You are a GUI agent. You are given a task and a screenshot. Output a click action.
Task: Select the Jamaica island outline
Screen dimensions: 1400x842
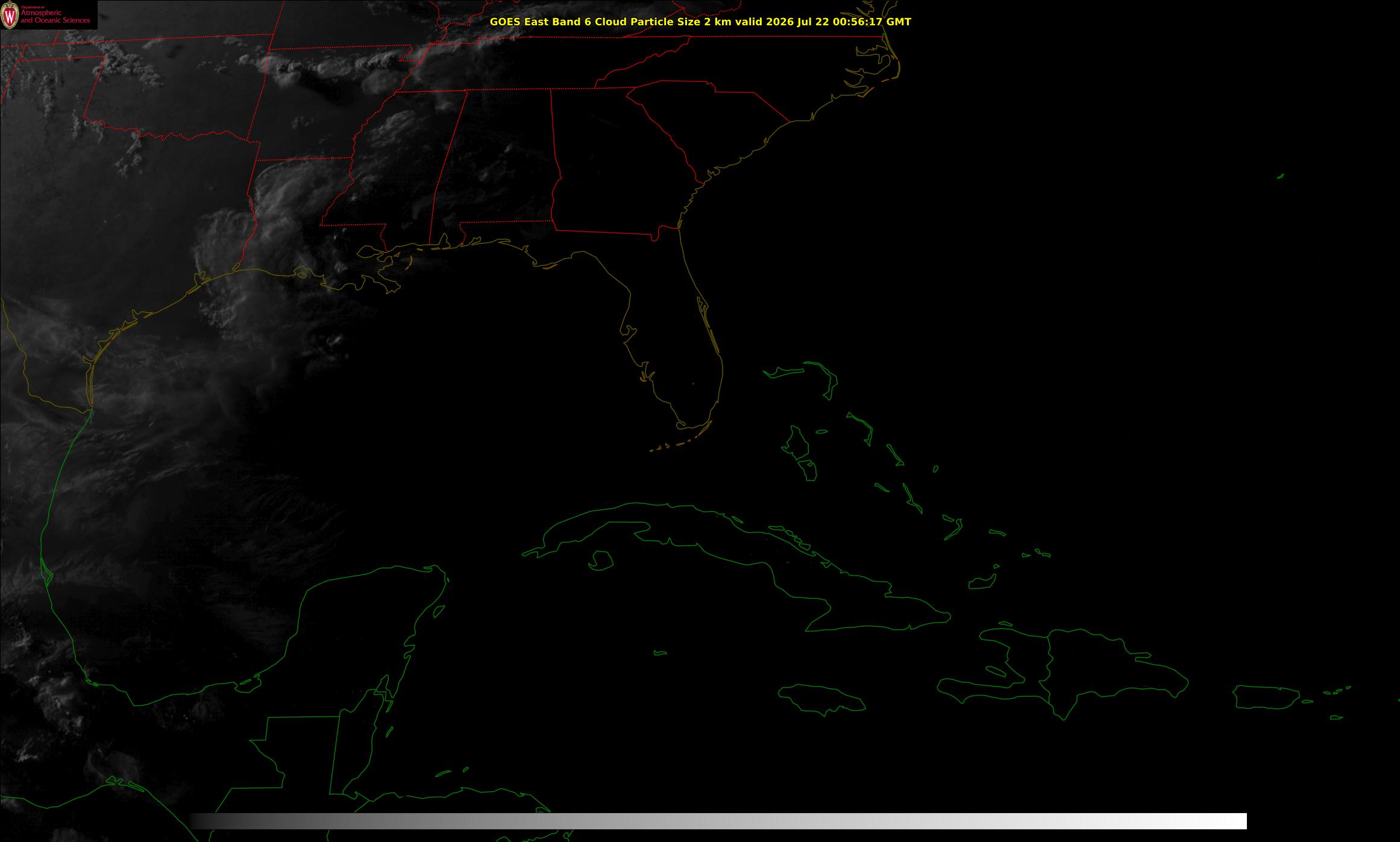point(822,697)
